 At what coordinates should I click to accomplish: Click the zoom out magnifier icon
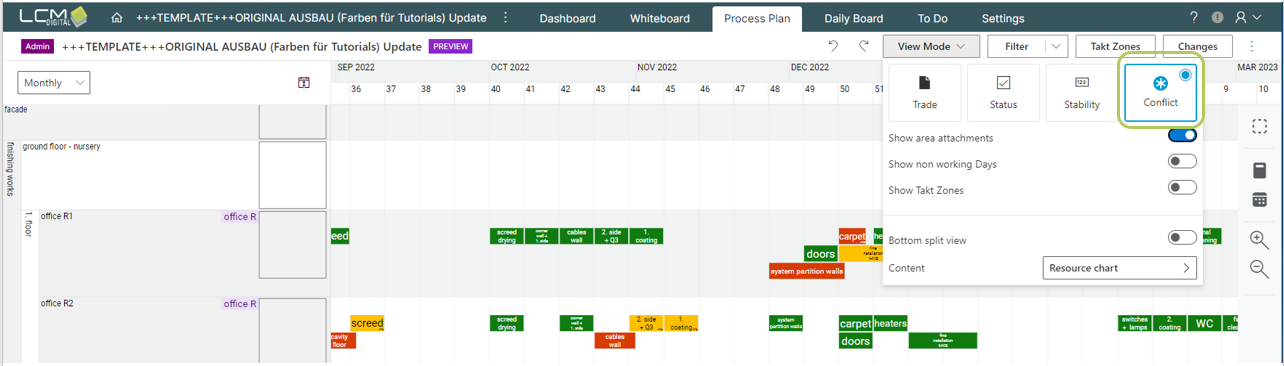pyautogui.click(x=1260, y=268)
